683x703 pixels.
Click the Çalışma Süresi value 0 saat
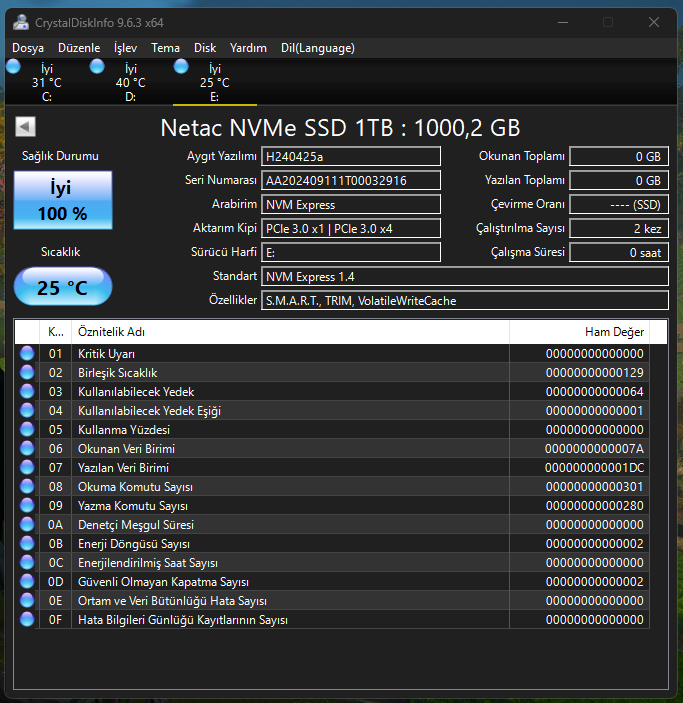pyautogui.click(x=619, y=252)
